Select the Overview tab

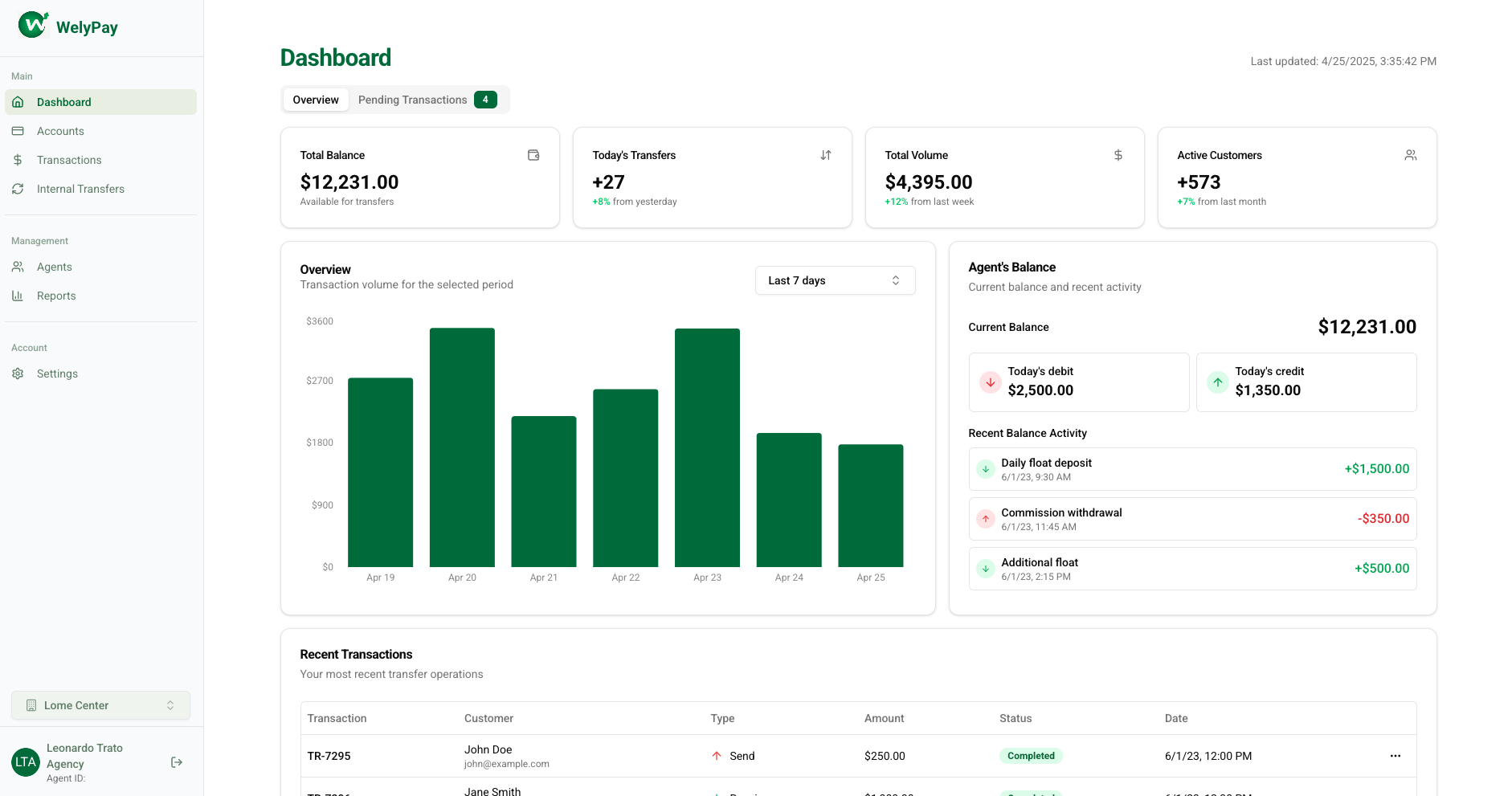(316, 100)
